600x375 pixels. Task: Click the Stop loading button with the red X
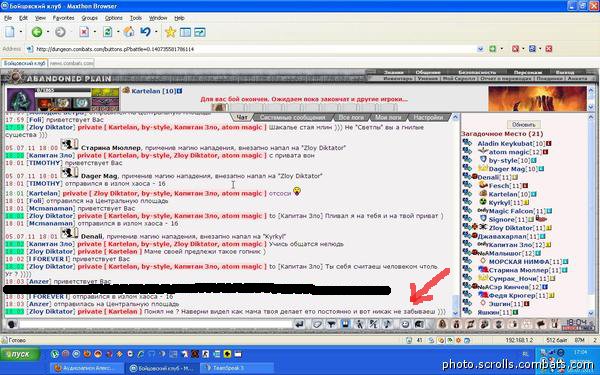84,32
